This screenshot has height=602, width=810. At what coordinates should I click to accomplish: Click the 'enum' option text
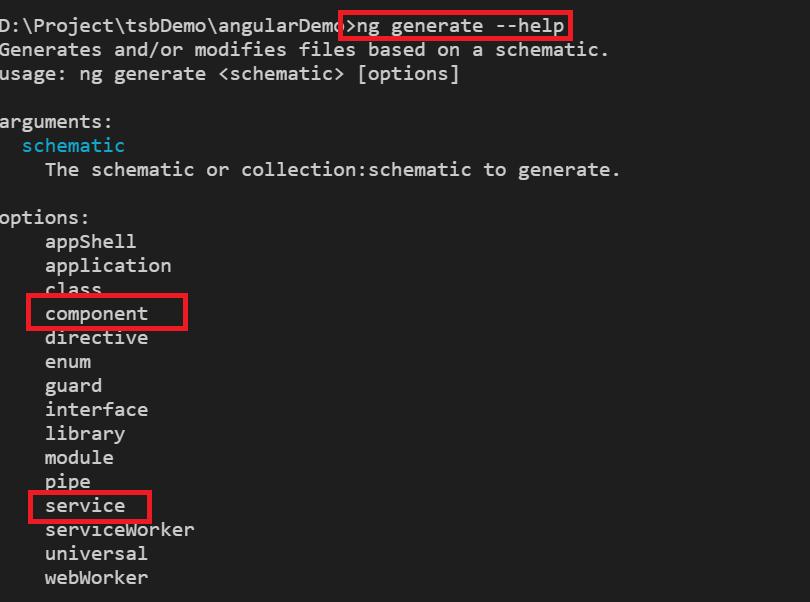click(68, 362)
